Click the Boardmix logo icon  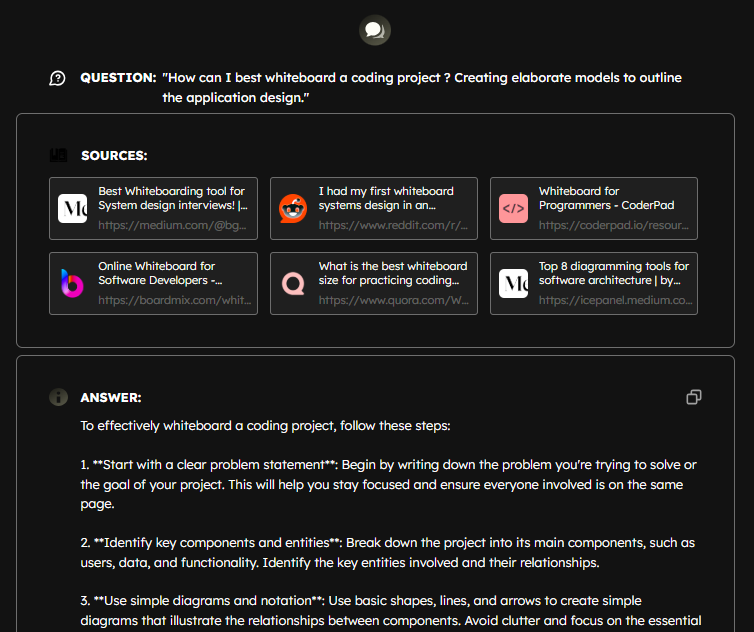pos(73,283)
